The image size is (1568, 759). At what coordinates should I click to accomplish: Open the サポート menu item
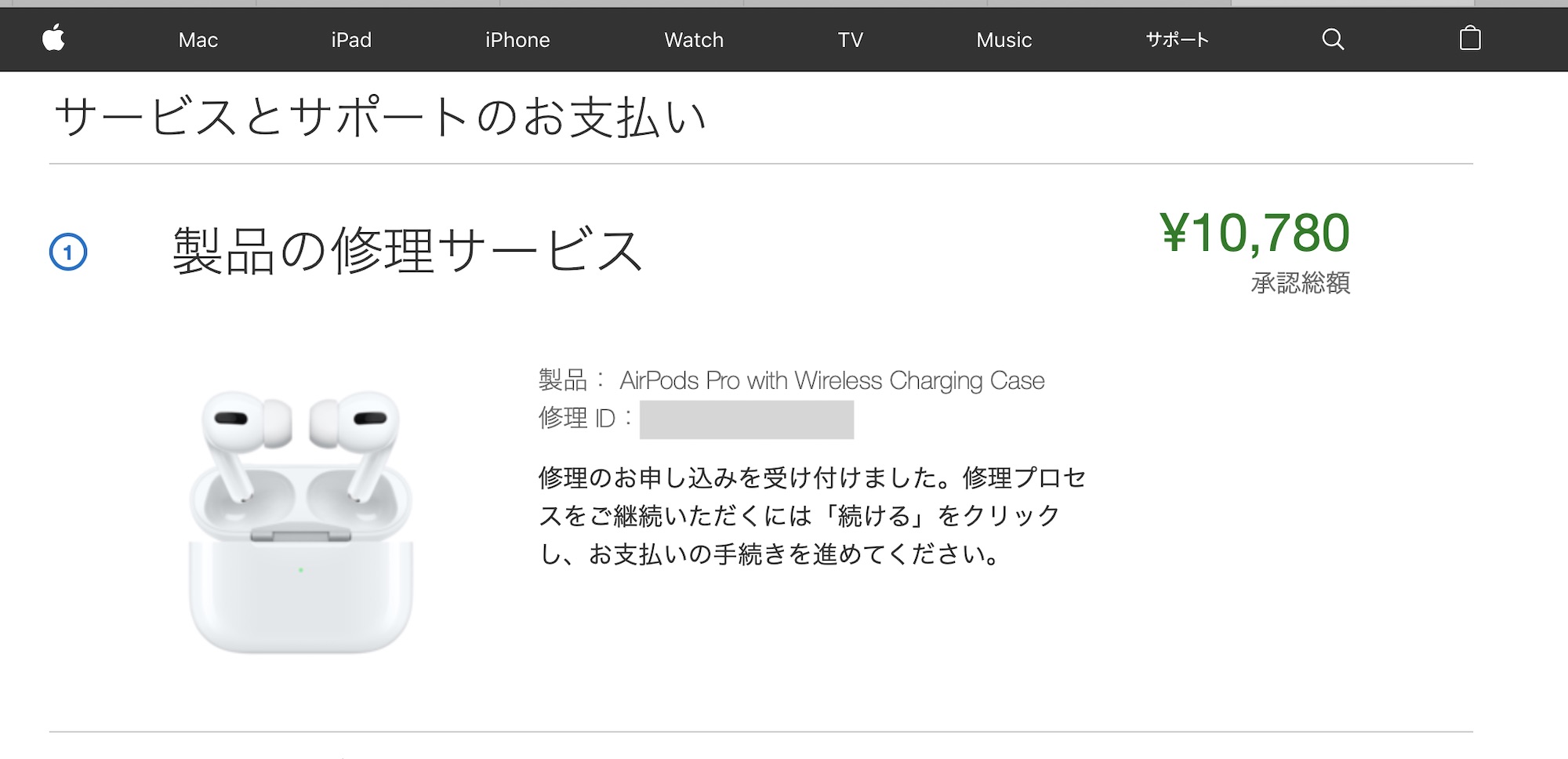pyautogui.click(x=1177, y=40)
